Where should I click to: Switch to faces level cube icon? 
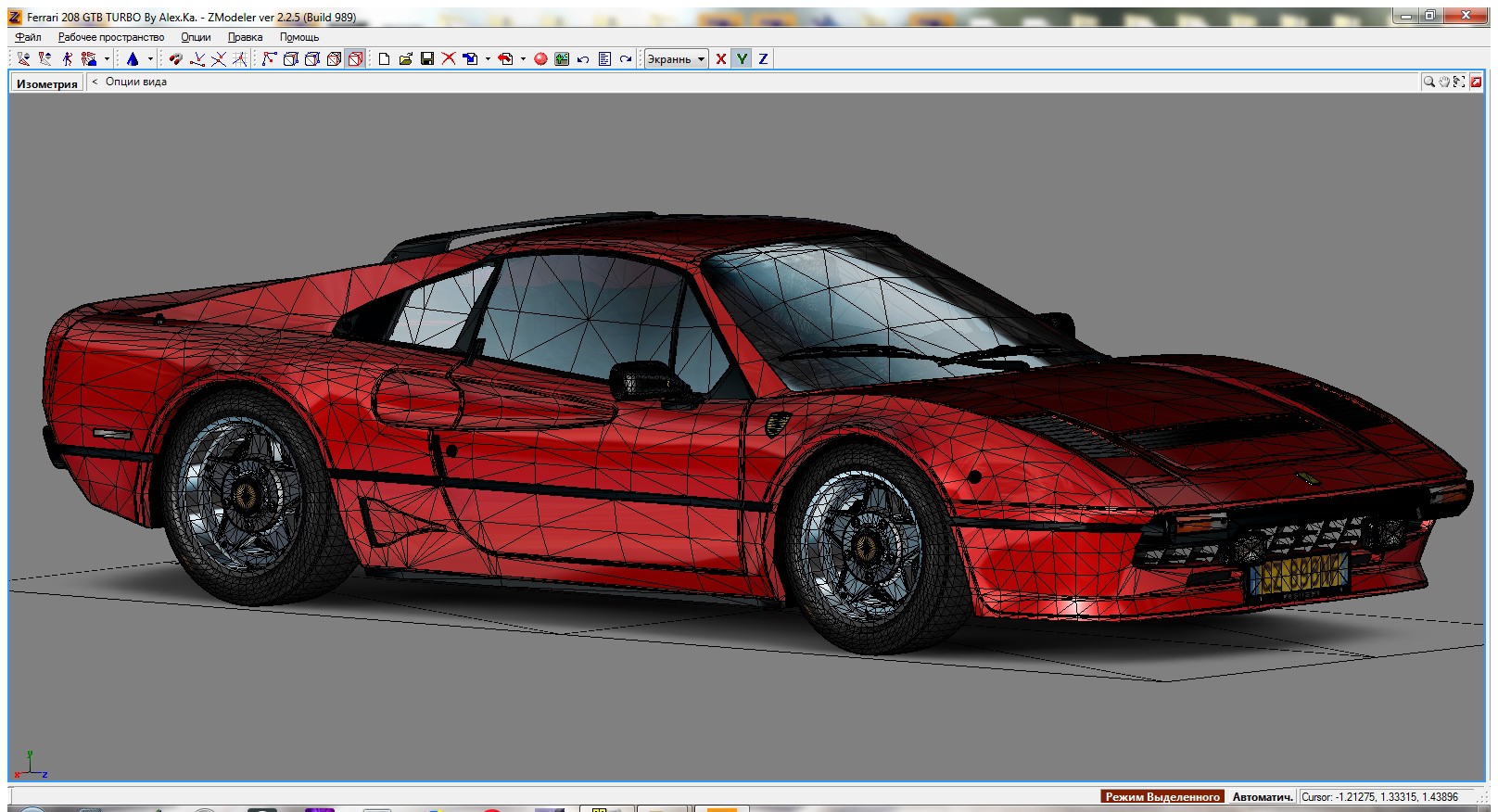pos(312,58)
